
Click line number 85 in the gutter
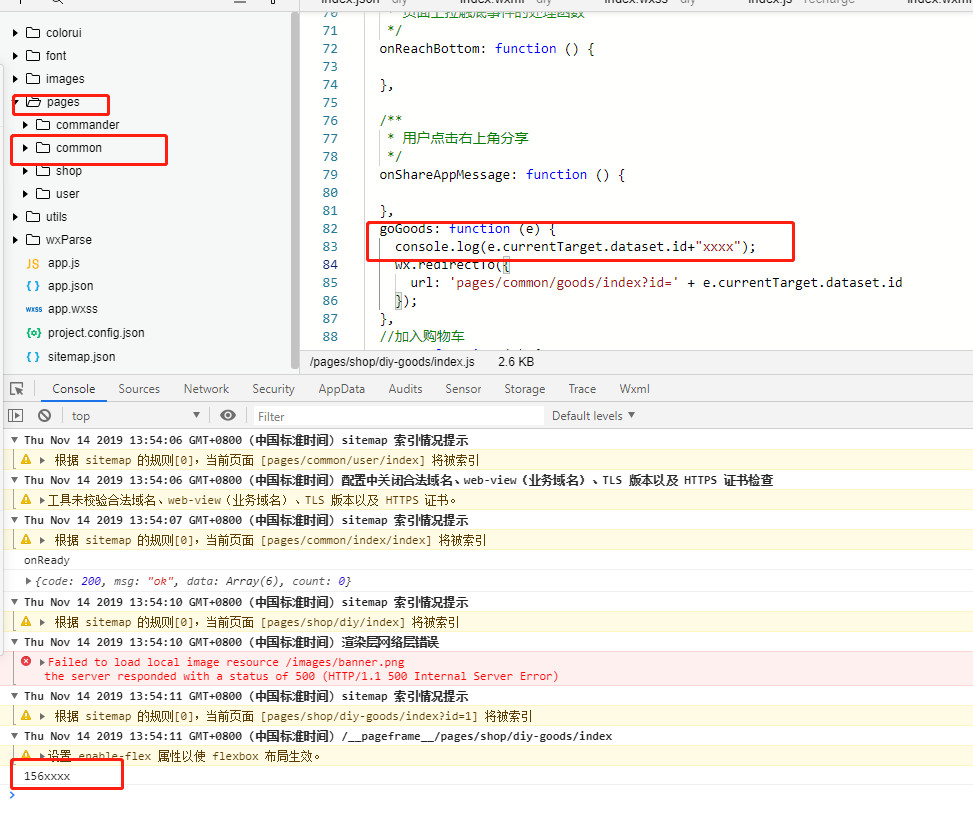[x=330, y=282]
